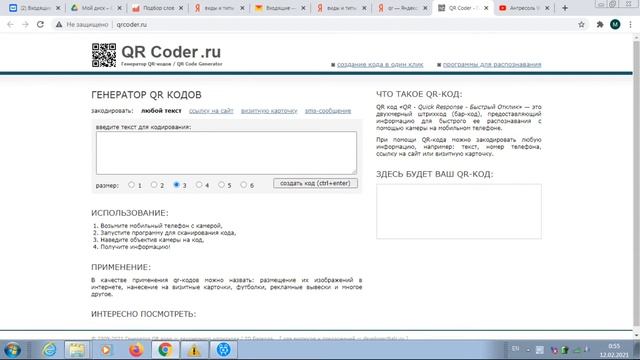This screenshot has height=360, width=640.
Task: Open the yellow warning app on taskbar
Action: pyautogui.click(x=194, y=350)
